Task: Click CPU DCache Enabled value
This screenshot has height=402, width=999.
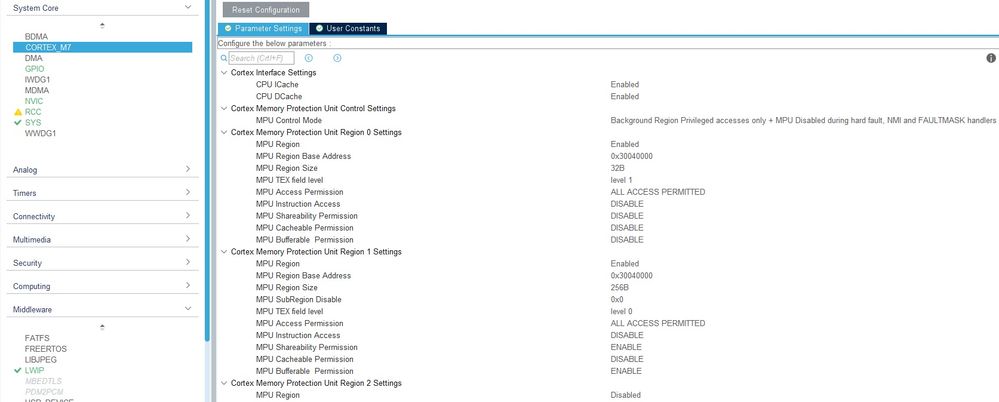Action: pos(624,96)
